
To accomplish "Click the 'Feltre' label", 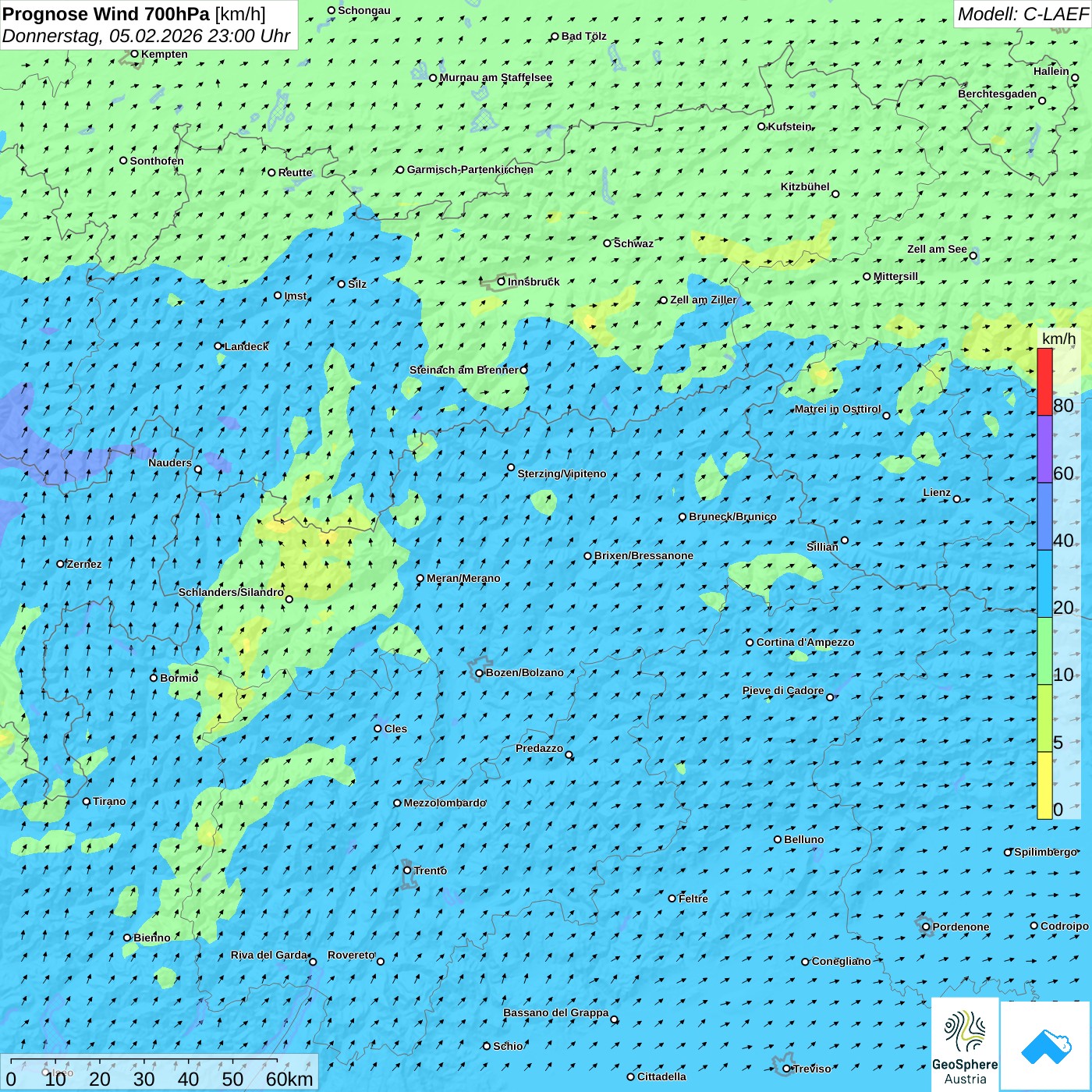I will coord(693,899).
